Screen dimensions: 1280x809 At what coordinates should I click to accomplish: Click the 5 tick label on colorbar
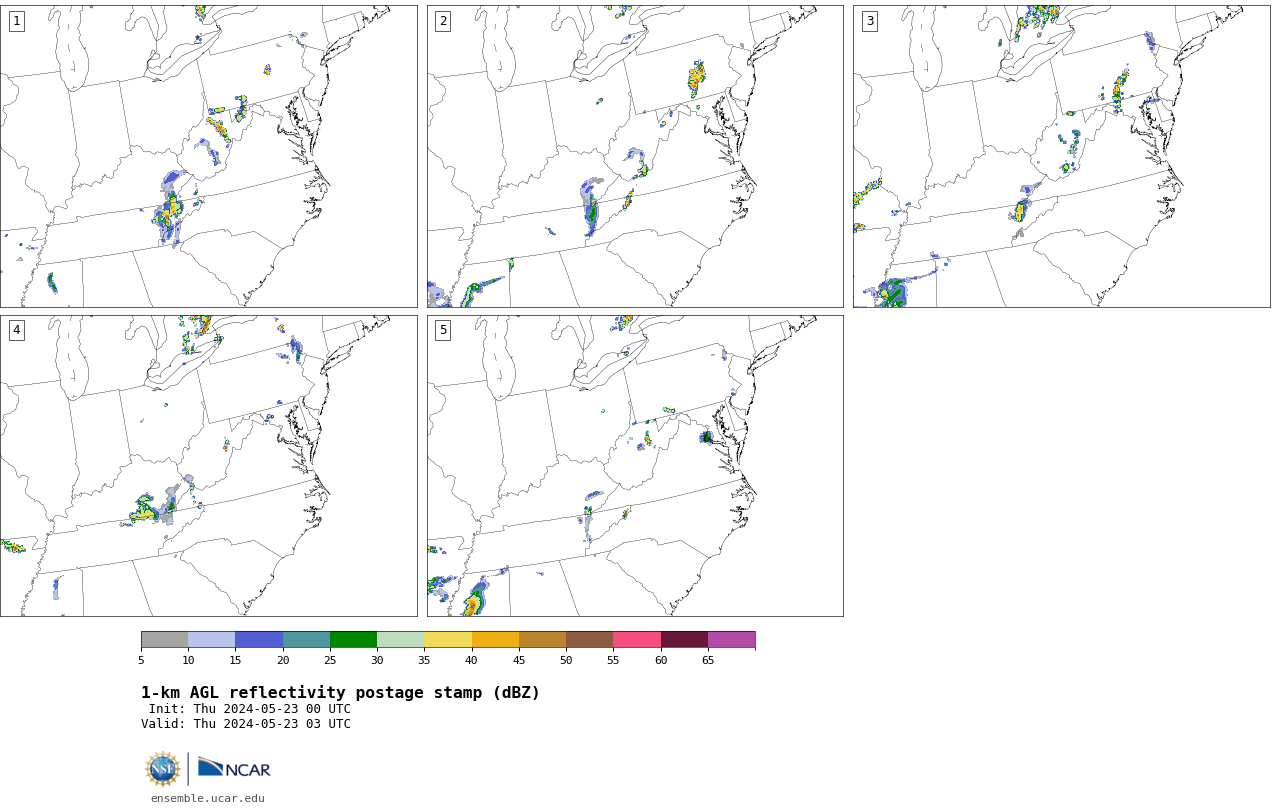click(x=141, y=660)
